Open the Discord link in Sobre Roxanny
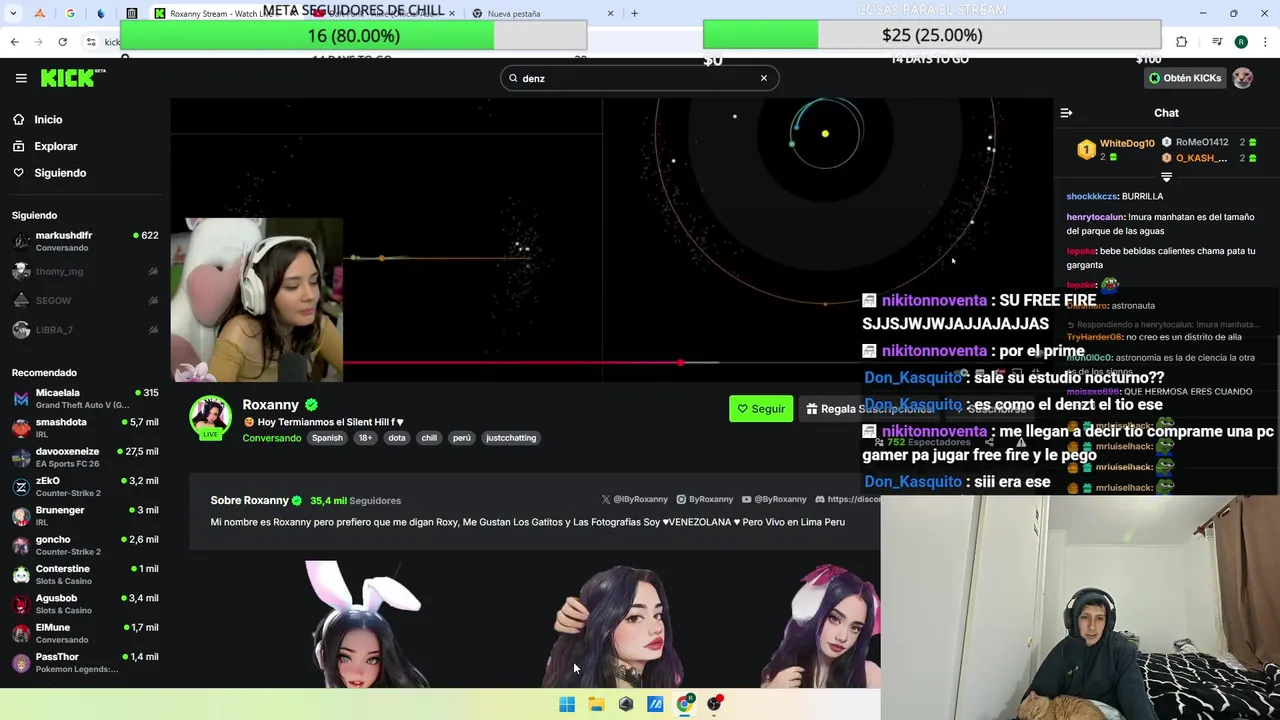This screenshot has width=1280, height=720. (x=848, y=499)
